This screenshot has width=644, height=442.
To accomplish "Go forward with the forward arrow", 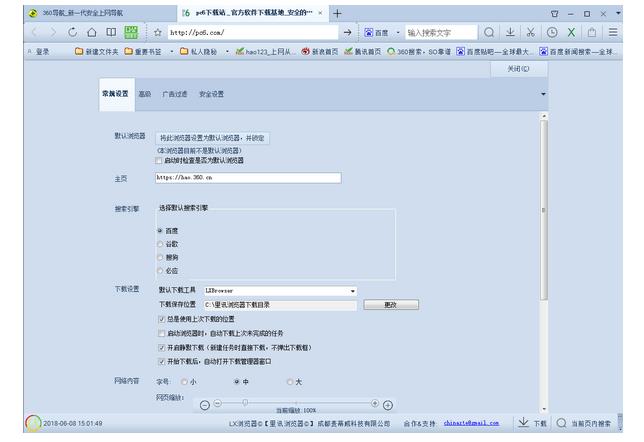I will pyautogui.click(x=53, y=32).
